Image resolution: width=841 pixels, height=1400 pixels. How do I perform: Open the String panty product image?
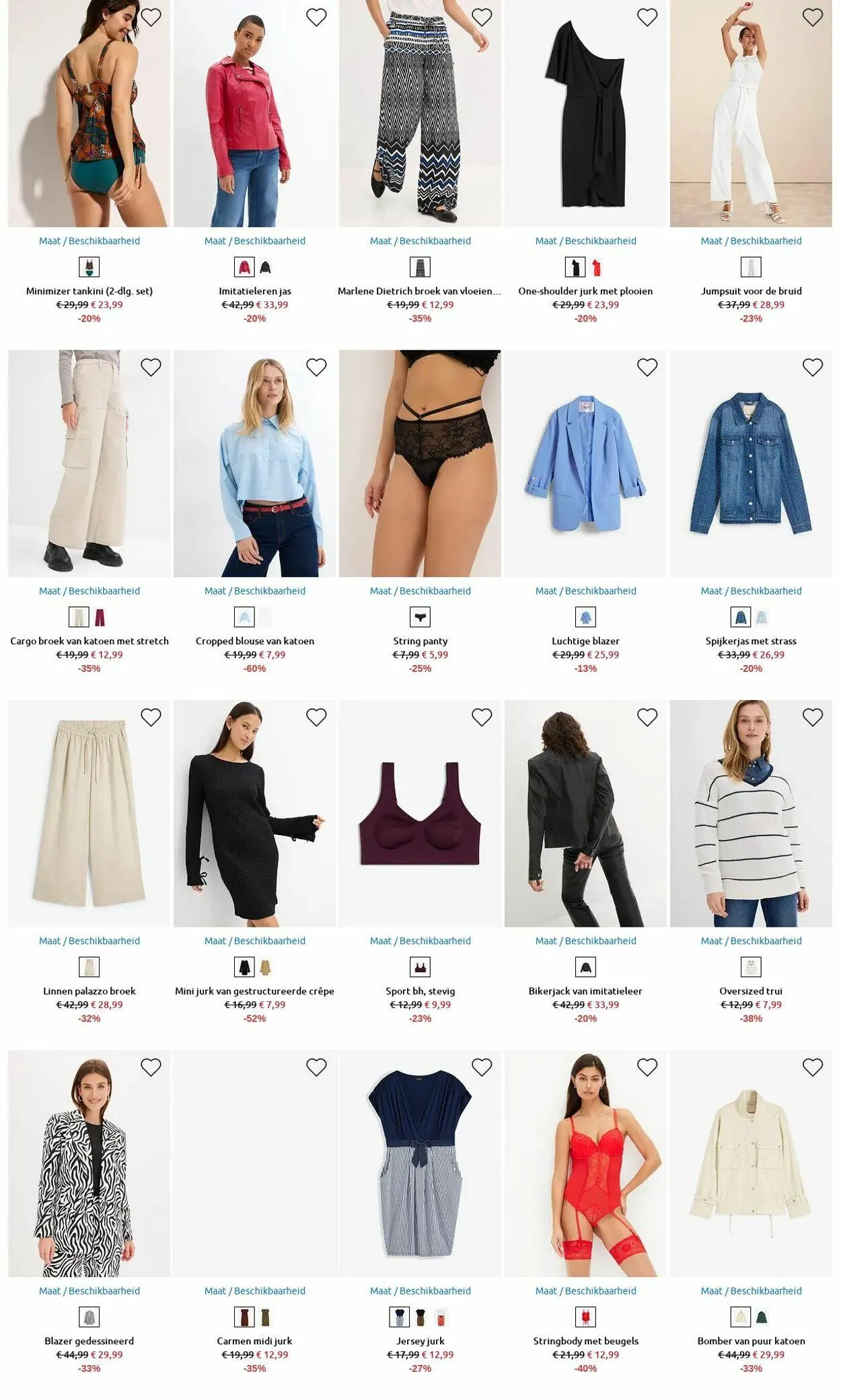[420, 463]
